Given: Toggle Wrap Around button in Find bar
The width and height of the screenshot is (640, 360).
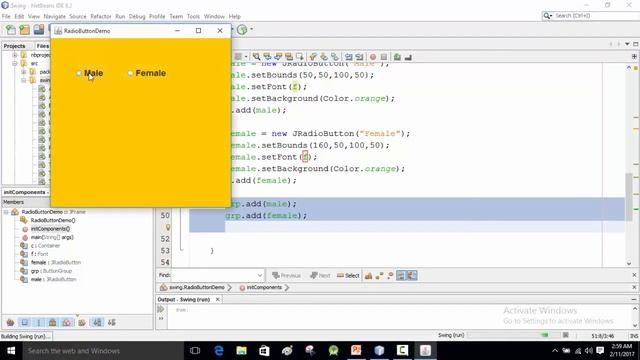Looking at the screenshot, I should [412, 276].
